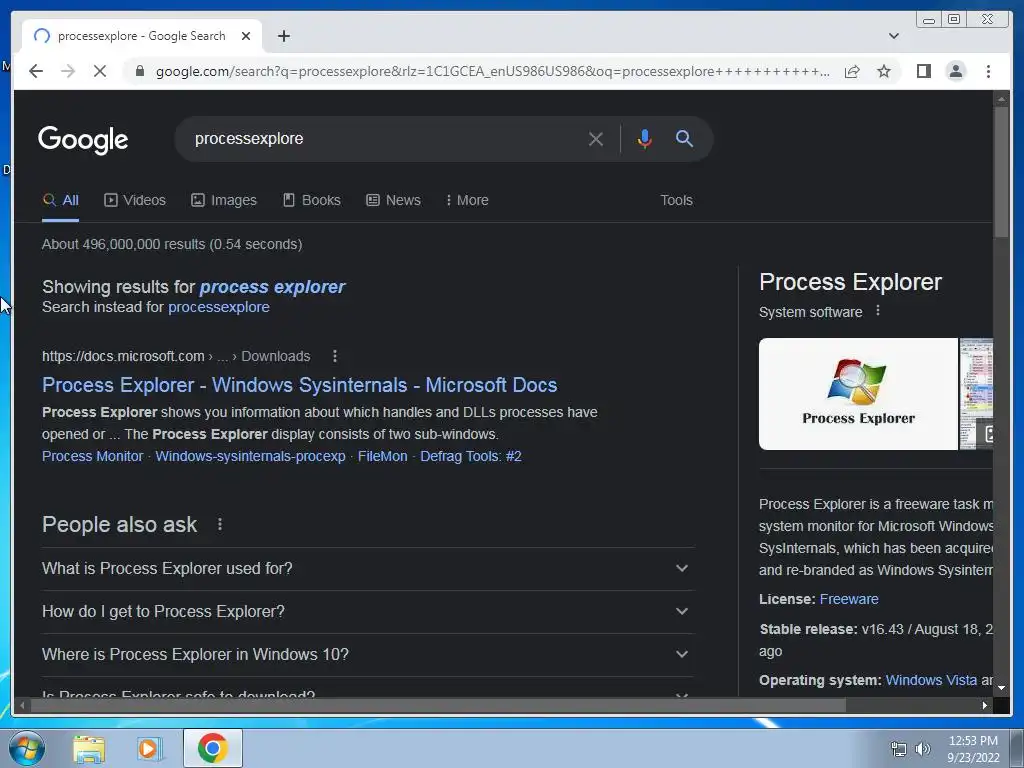Open Chrome profile avatar

pyautogui.click(x=955, y=71)
